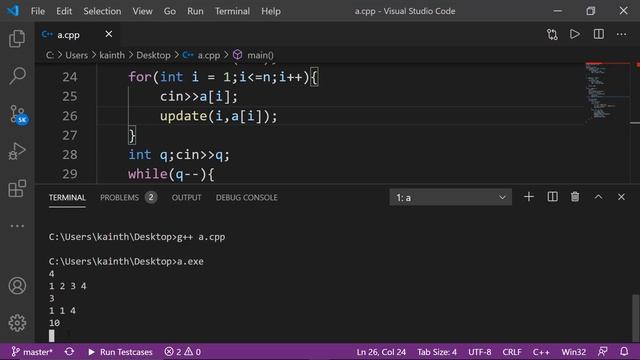Close the terminal panel

621,197
